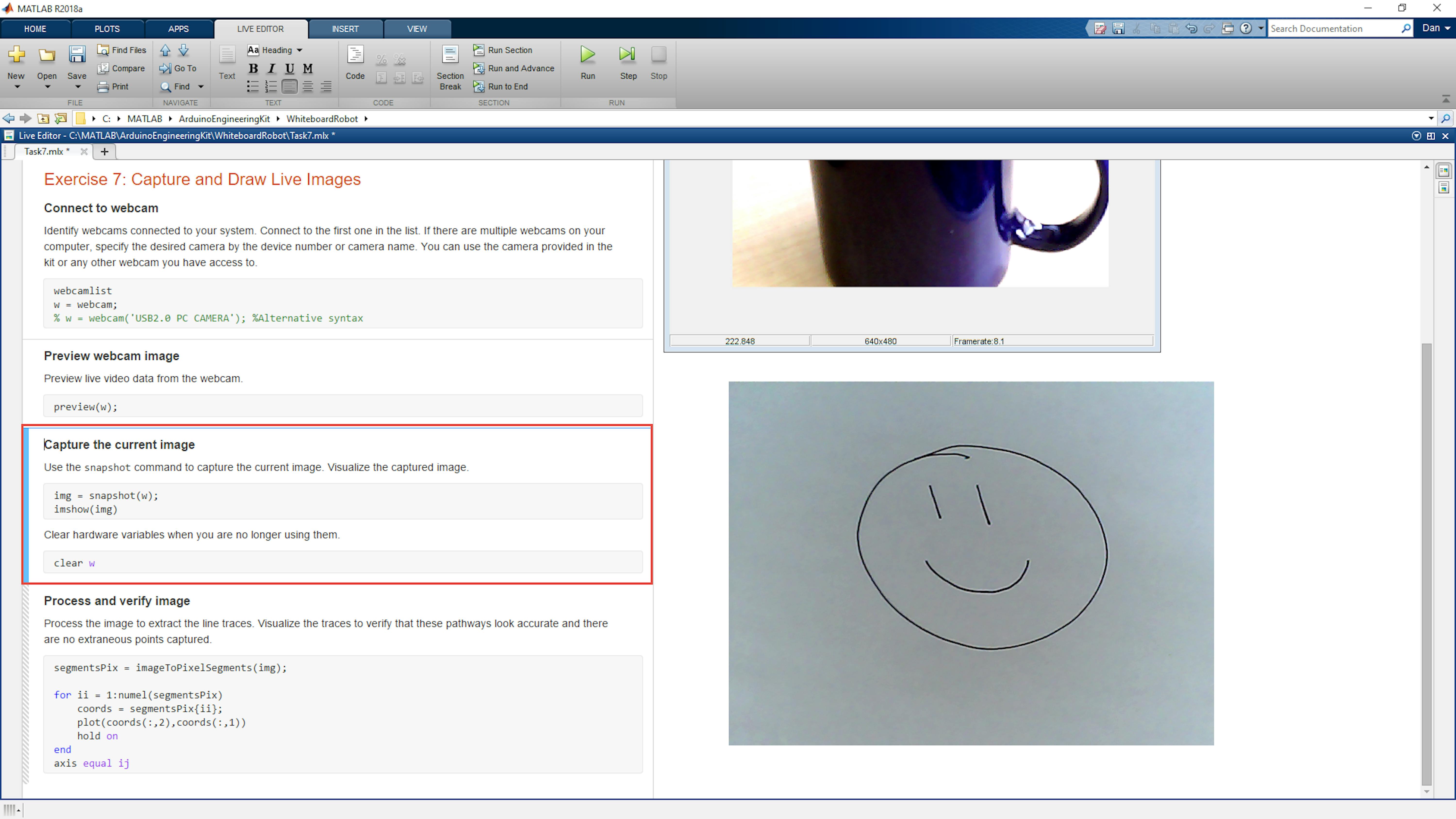
Task: Open the quick access toolbar dropdown arrow
Action: point(1260,28)
